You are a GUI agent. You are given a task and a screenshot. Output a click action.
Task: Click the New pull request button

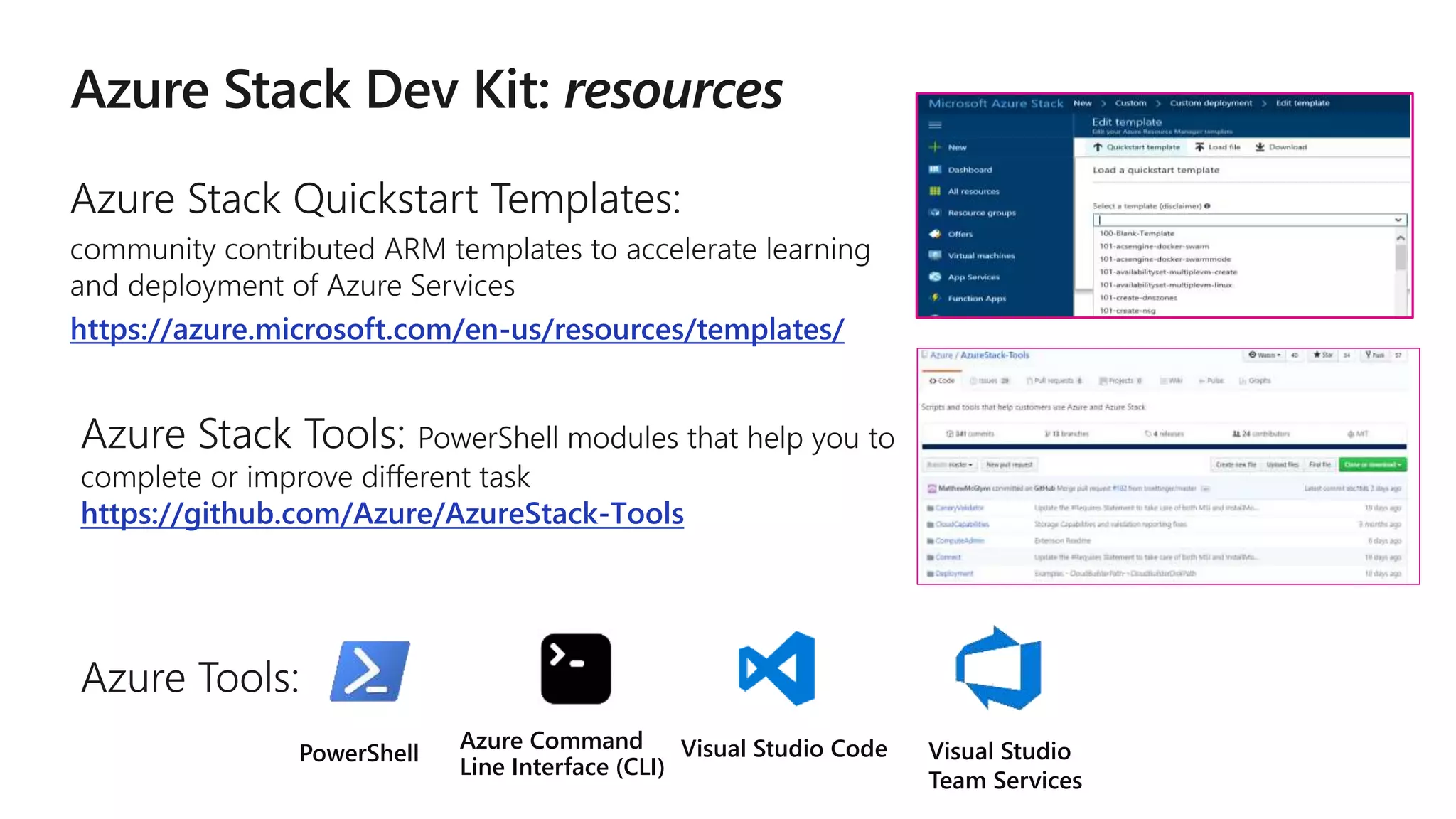1010,465
